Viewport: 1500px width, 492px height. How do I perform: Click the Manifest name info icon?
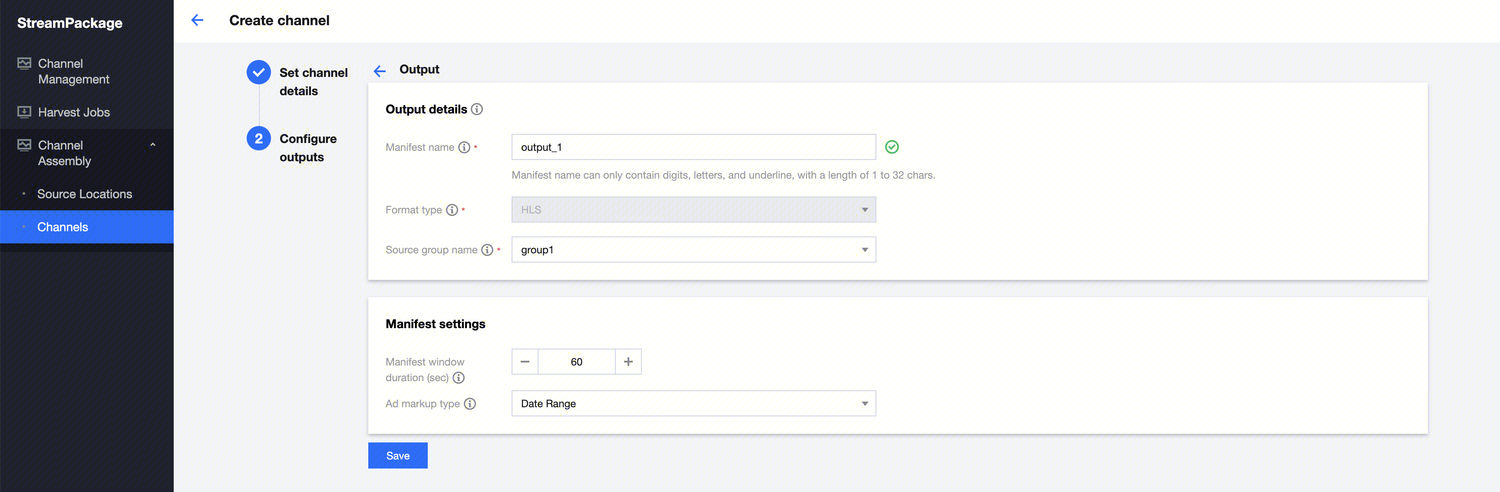click(464, 148)
